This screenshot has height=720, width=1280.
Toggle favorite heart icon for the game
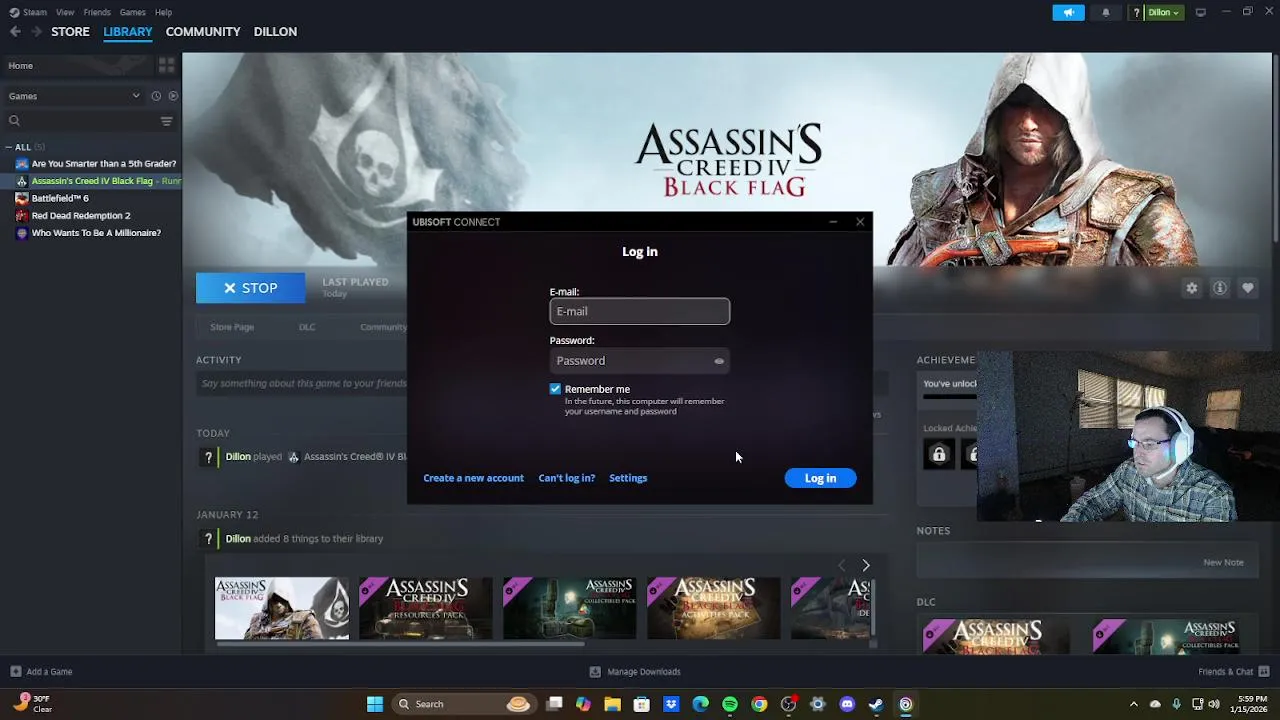1248,288
